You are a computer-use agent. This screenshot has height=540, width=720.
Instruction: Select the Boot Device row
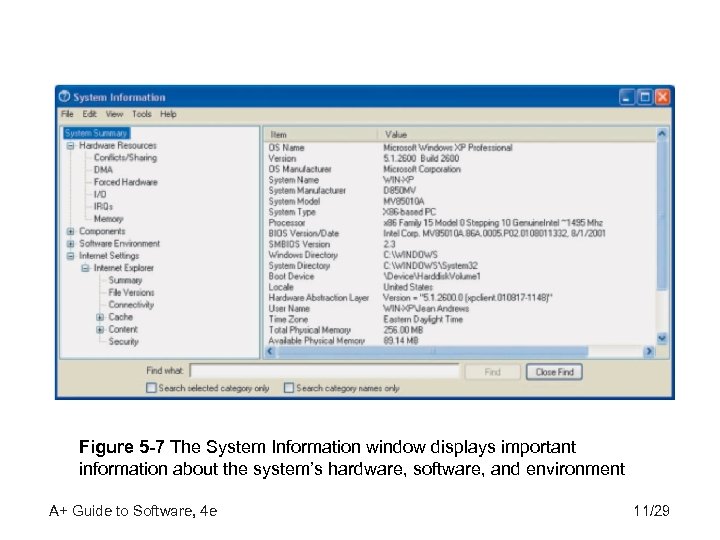460,276
